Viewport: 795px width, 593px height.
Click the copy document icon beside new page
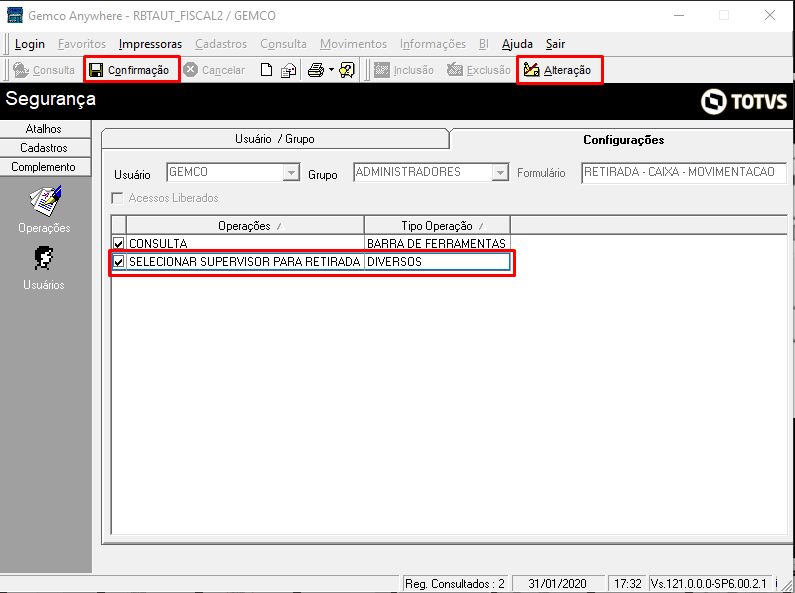point(288,70)
